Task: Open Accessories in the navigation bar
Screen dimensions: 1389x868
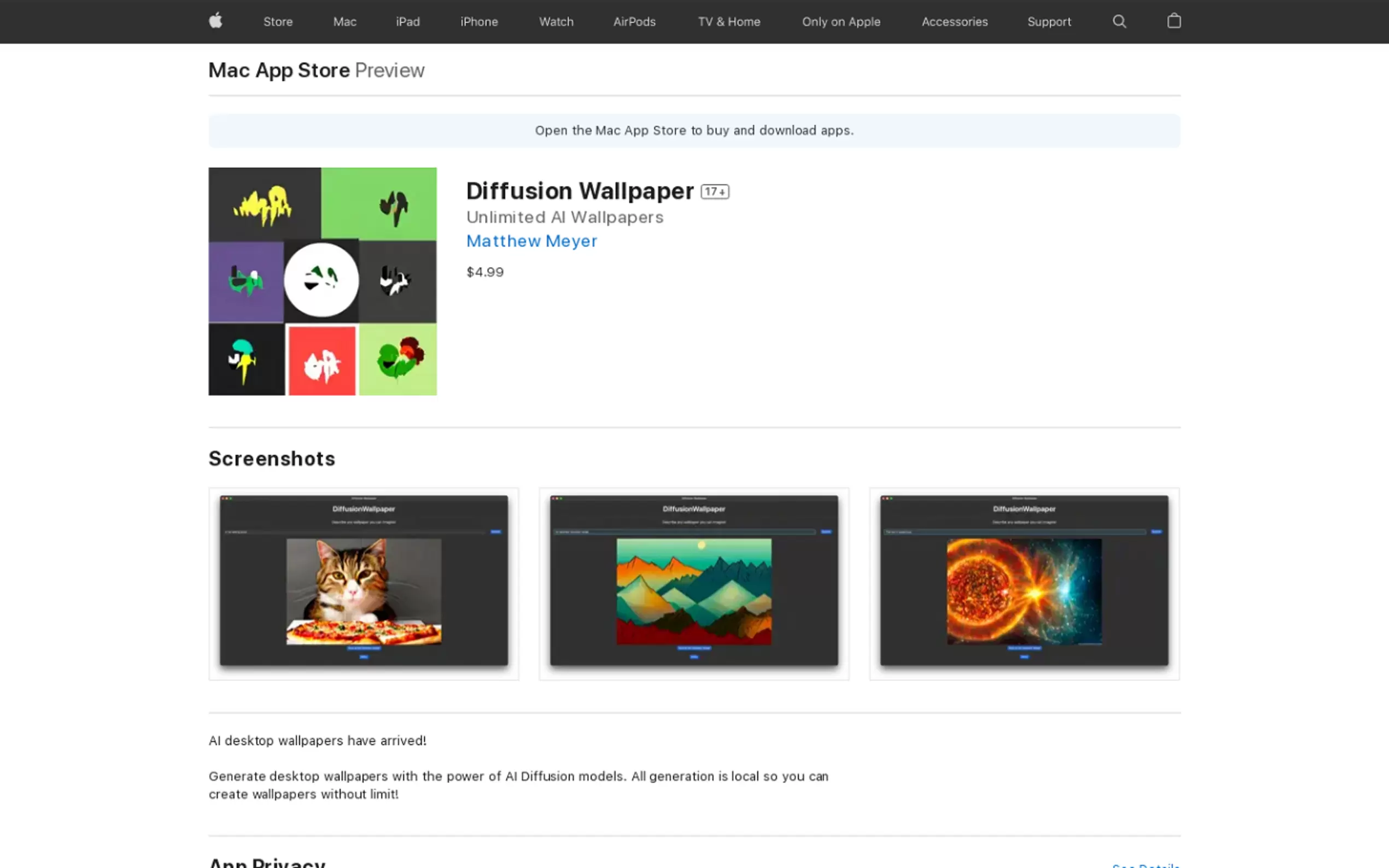Action: (x=954, y=22)
